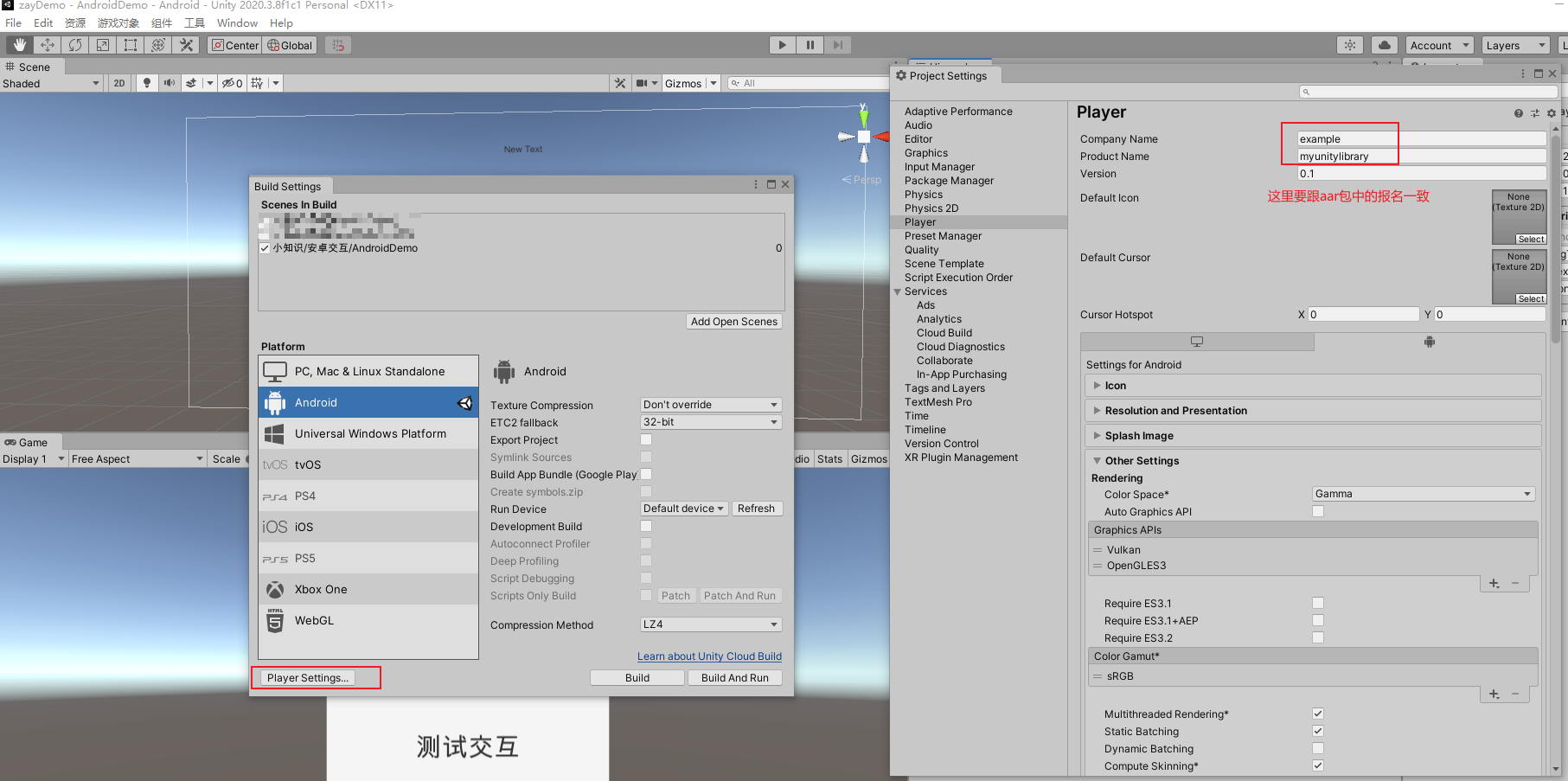Open Texture Compression dropdown
This screenshot has width=1568, height=781.
[x=711, y=405]
